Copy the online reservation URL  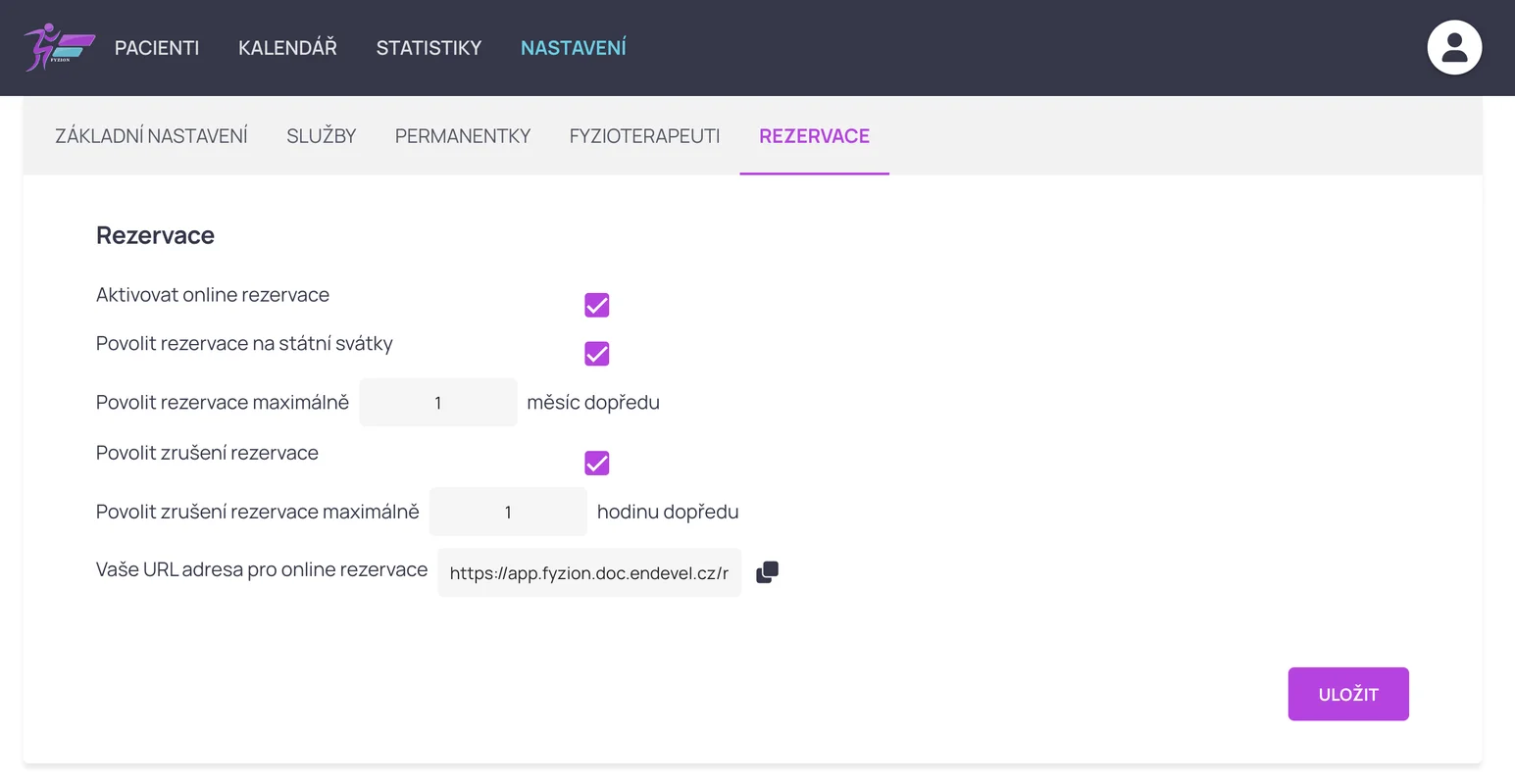pos(767,572)
